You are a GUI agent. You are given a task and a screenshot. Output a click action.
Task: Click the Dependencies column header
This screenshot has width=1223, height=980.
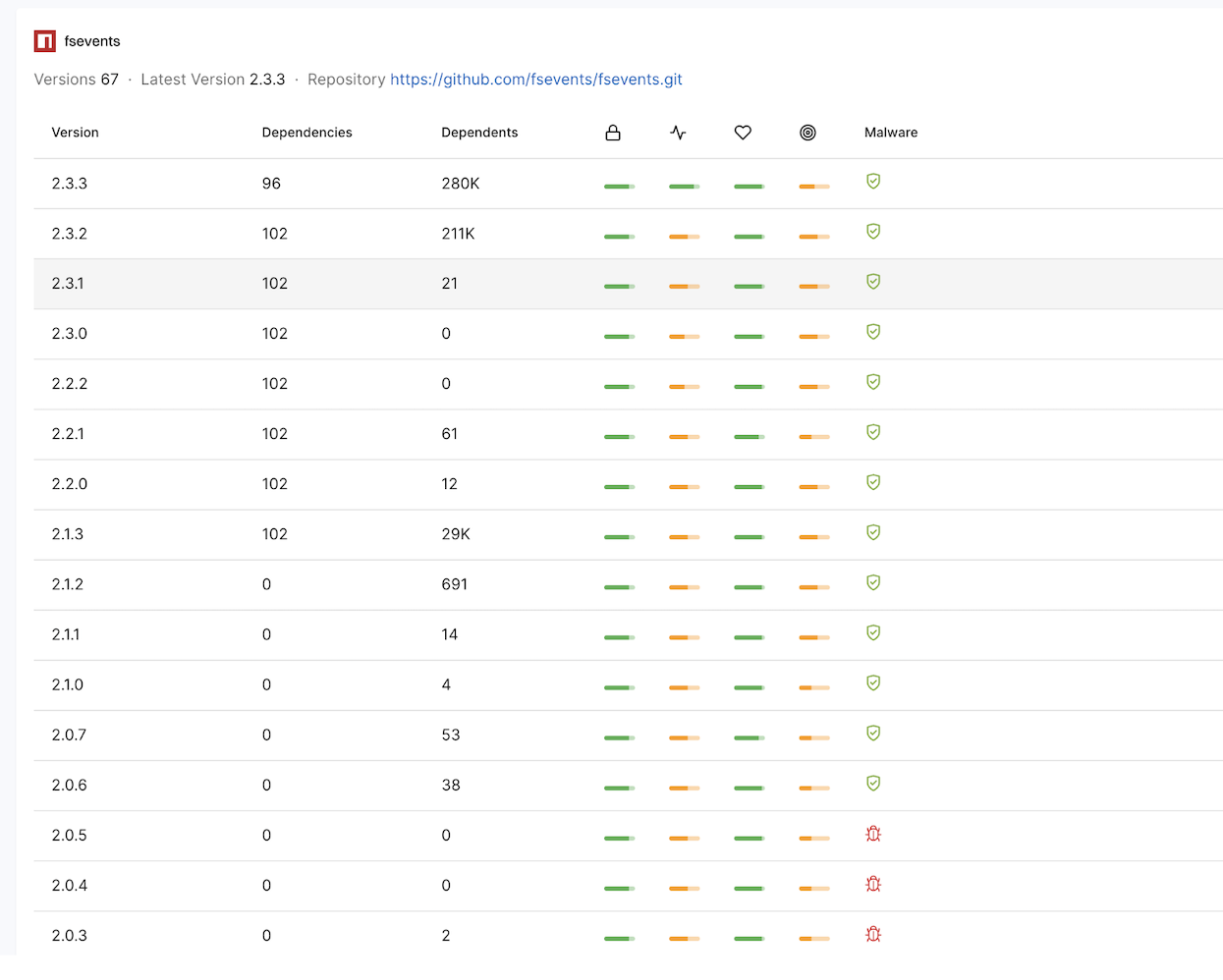pyautogui.click(x=306, y=133)
